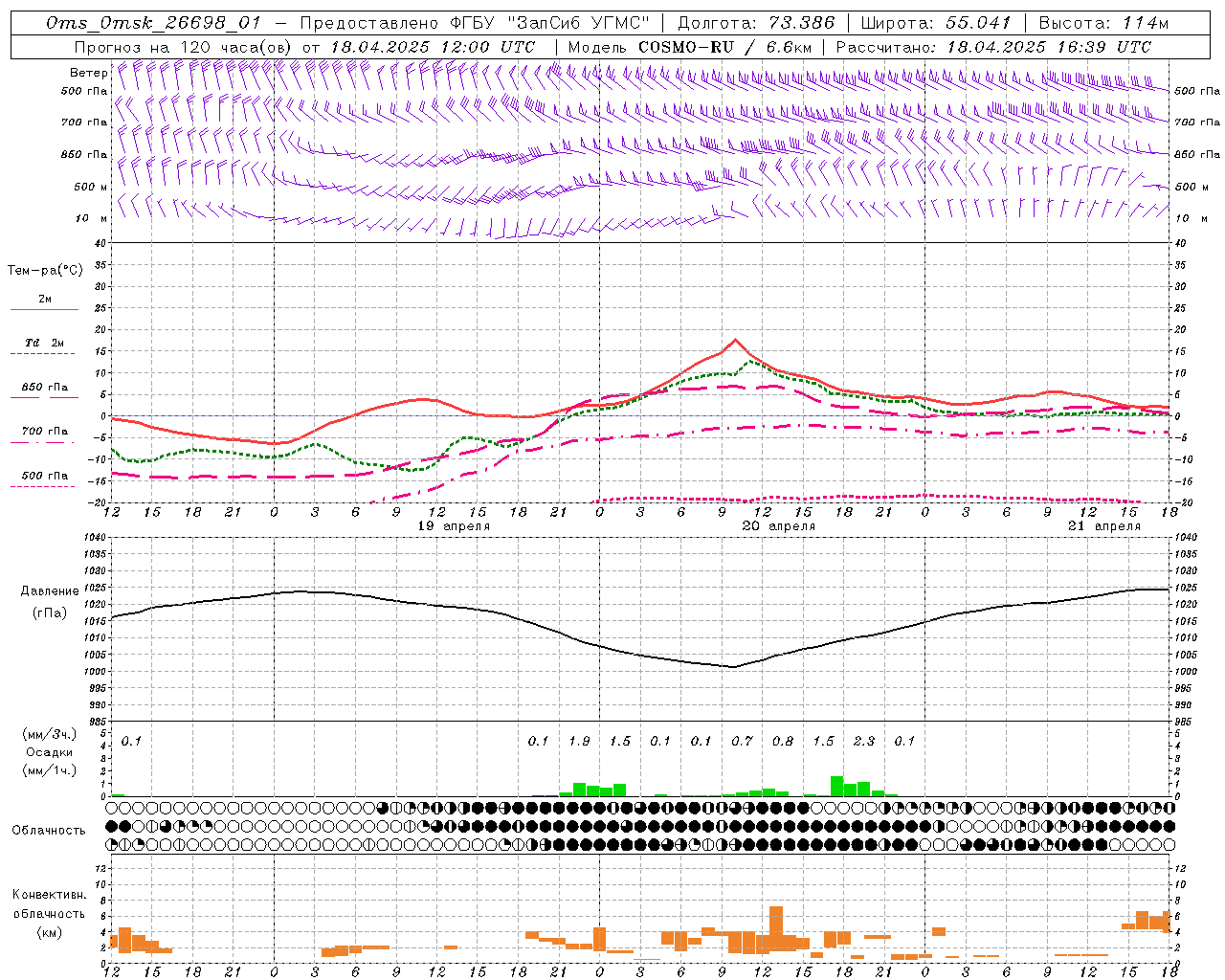Click the Высота: 114м header field
Viewport: 1225px width, 980px height.
(x=1103, y=23)
